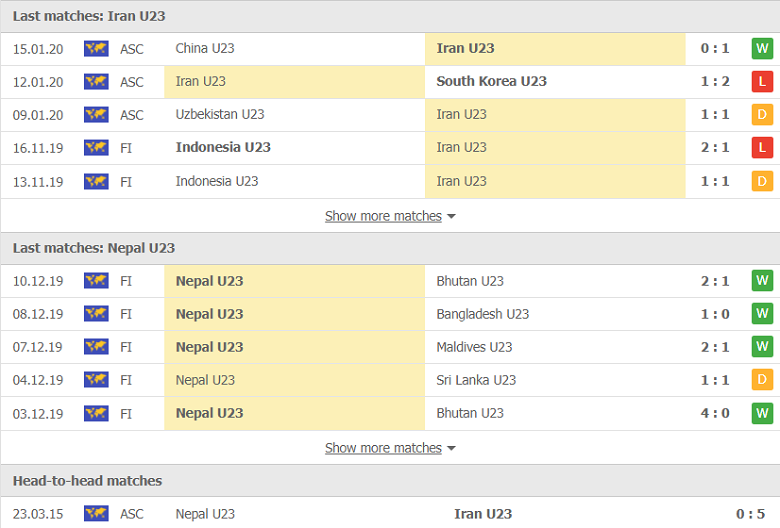The height and width of the screenshot is (528, 780).
Task: Open the South Korea U23 team link
Action: tap(491, 81)
